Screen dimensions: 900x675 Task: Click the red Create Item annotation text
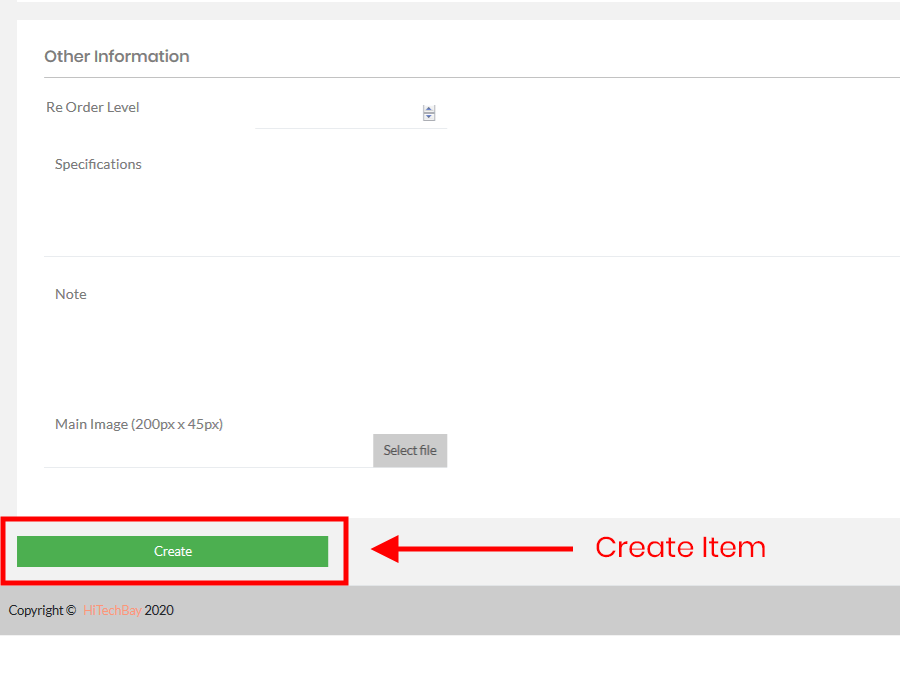click(680, 547)
